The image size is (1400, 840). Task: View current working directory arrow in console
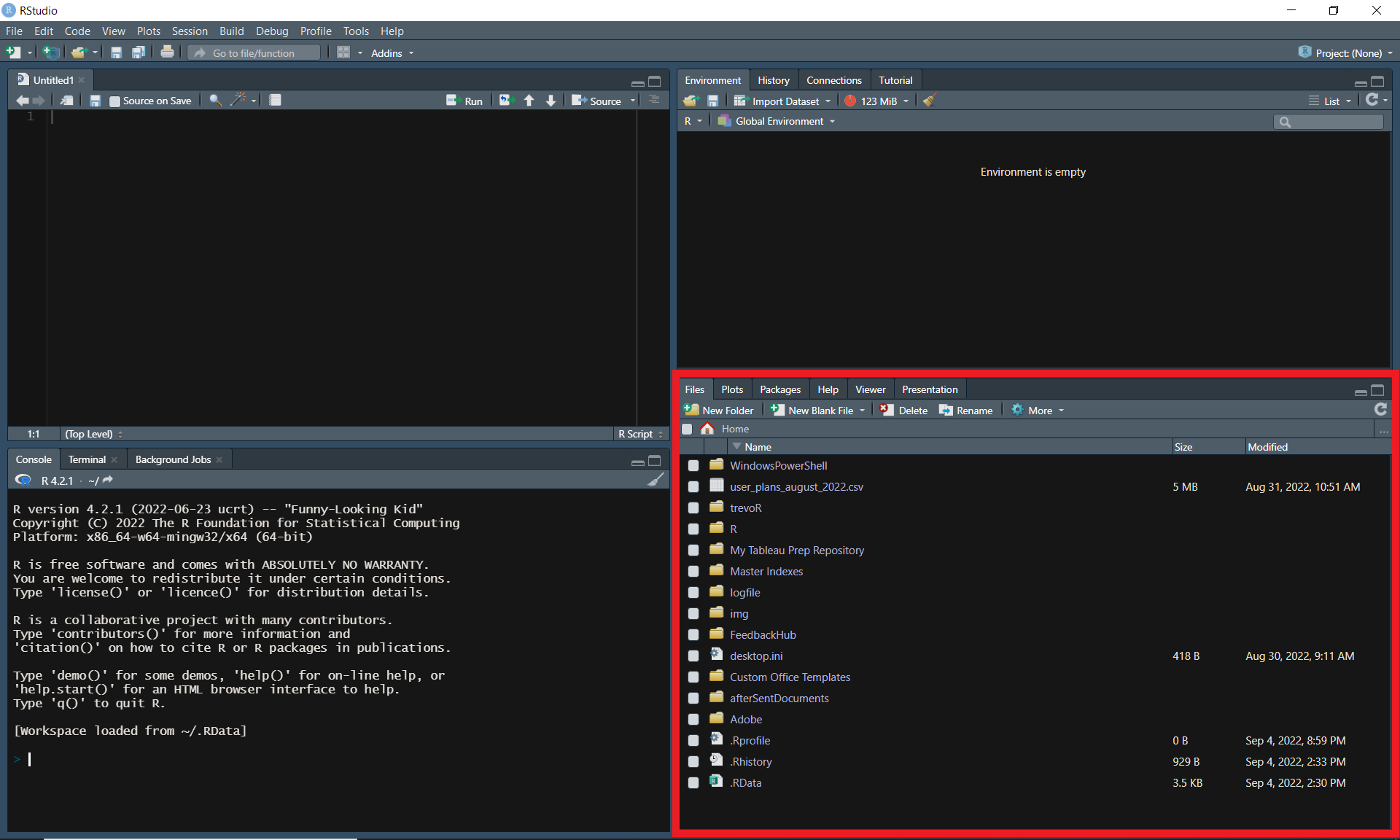[108, 480]
